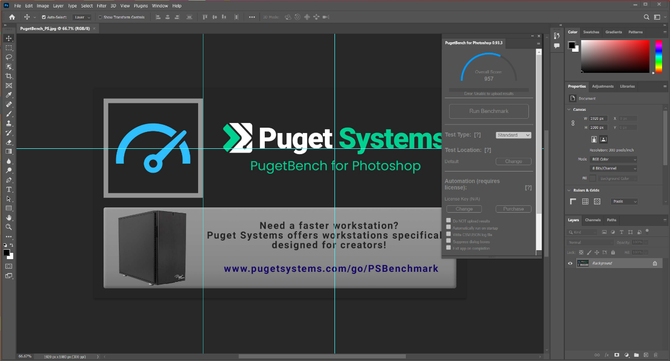Viewport: 670px width, 361px height.
Task: Select the Zoom tool
Action: click(9, 227)
